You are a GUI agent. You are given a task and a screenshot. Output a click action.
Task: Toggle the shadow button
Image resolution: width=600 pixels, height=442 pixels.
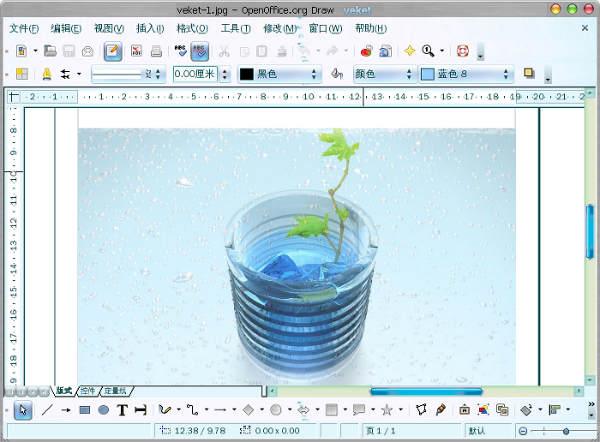[529, 73]
